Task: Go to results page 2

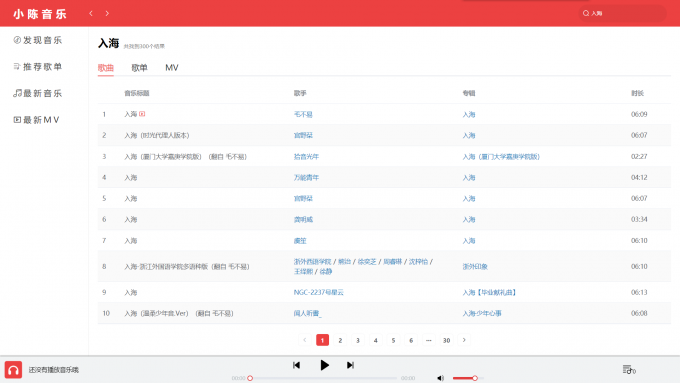Action: click(x=340, y=340)
